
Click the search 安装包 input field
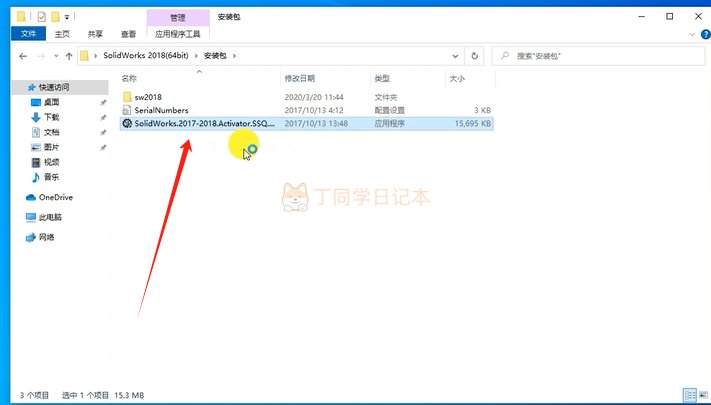(599, 56)
